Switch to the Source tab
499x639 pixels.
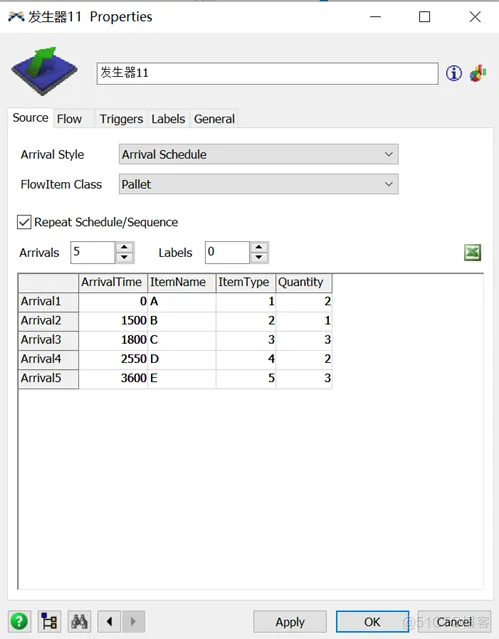tap(30, 118)
